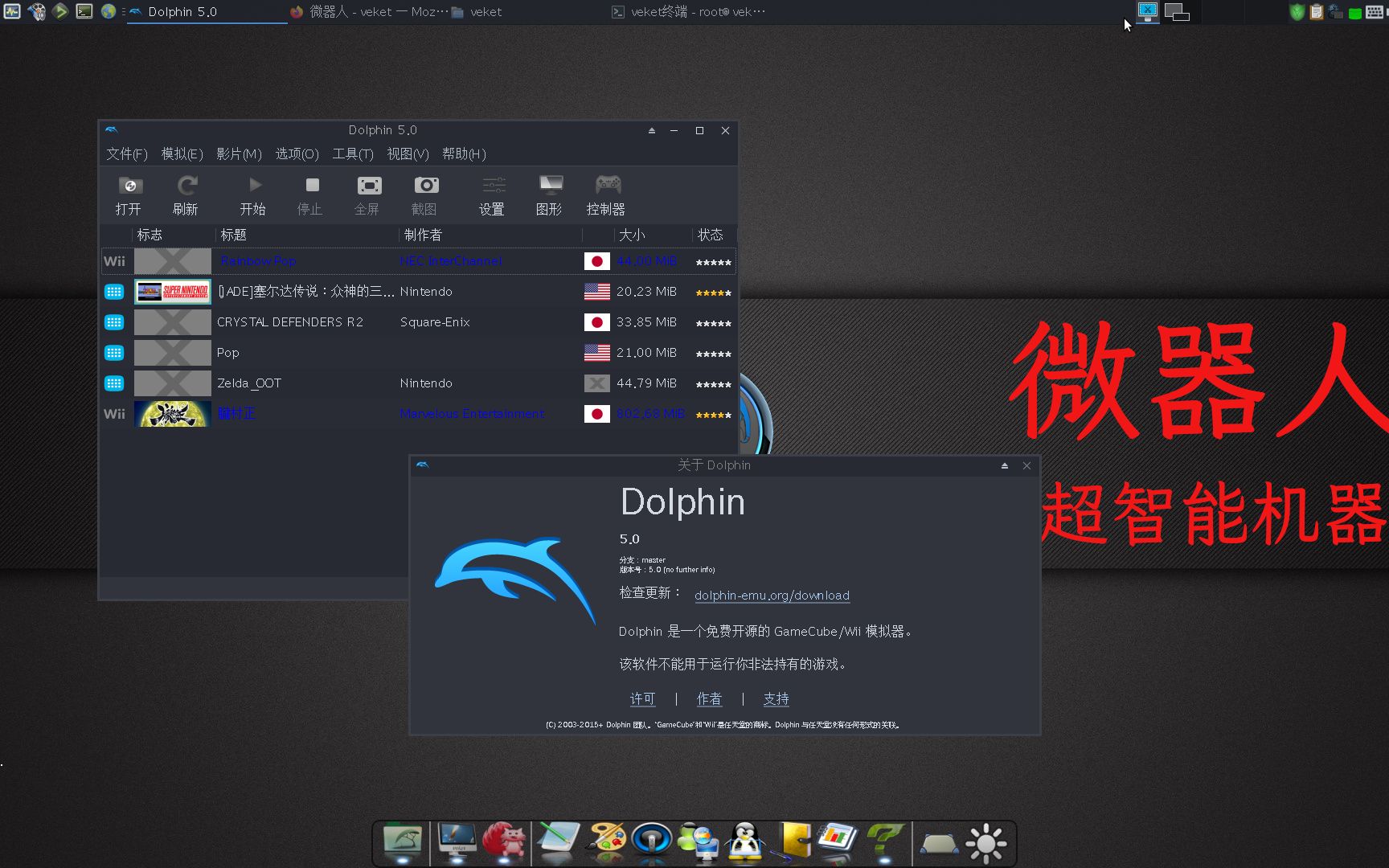Open graphics configuration with the 图形 icon
1389x868 pixels.
549,194
